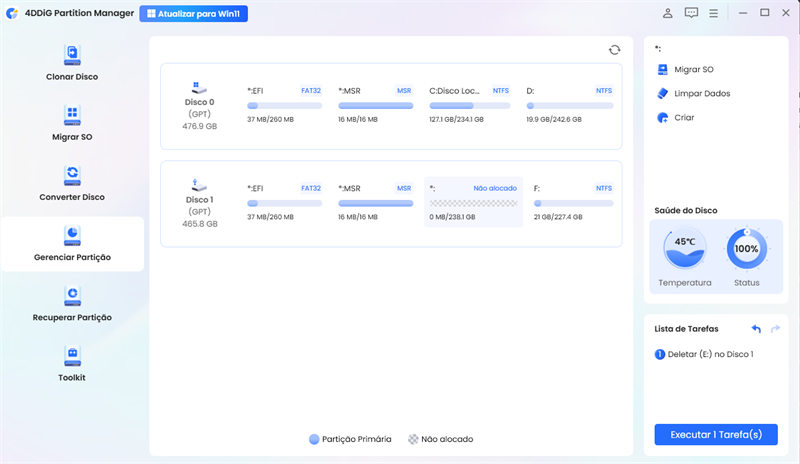Select the unallocated partition on Disco 1
The width and height of the screenshot is (800, 464).
coord(473,202)
